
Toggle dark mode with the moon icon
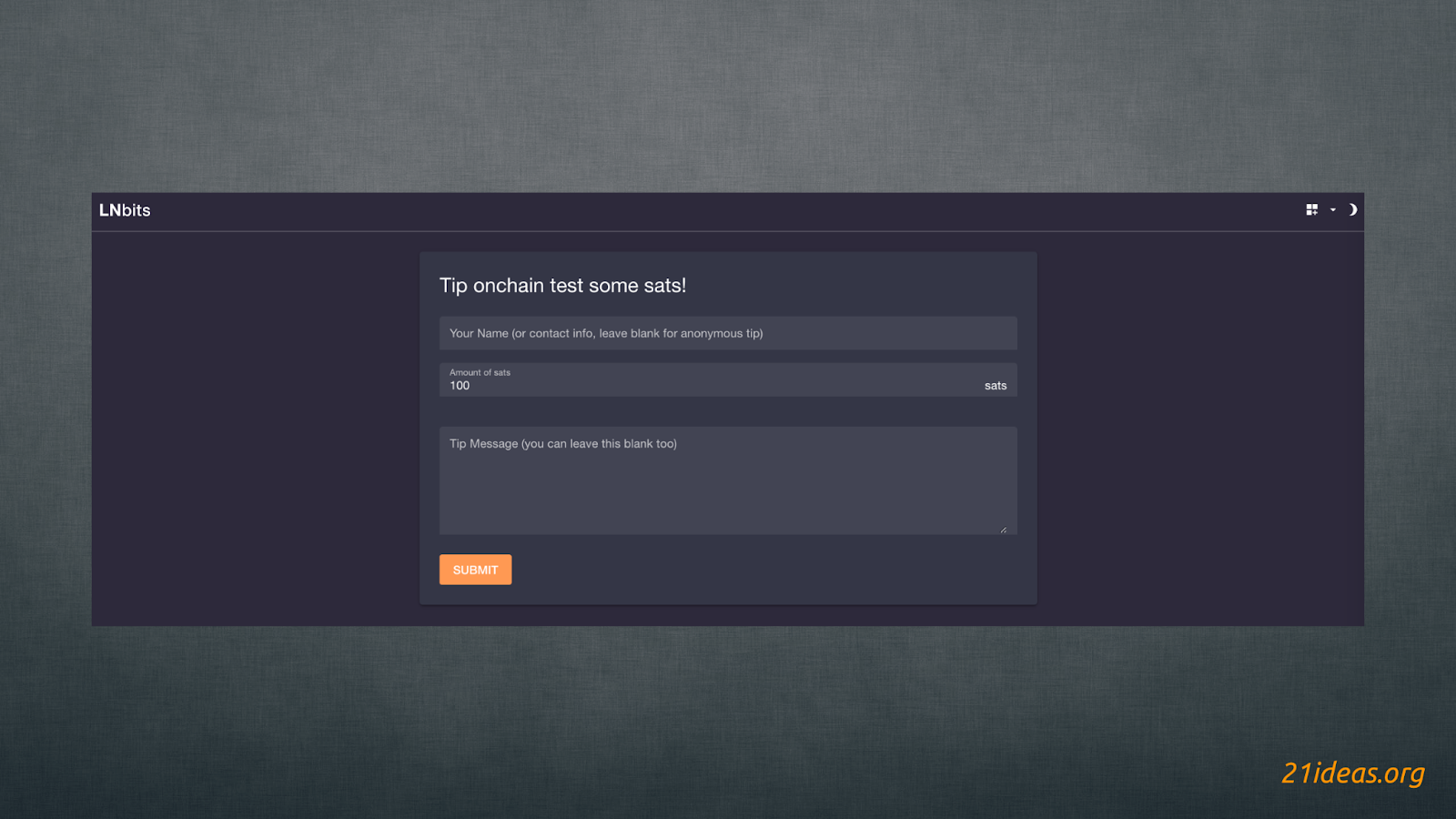coord(1353,210)
